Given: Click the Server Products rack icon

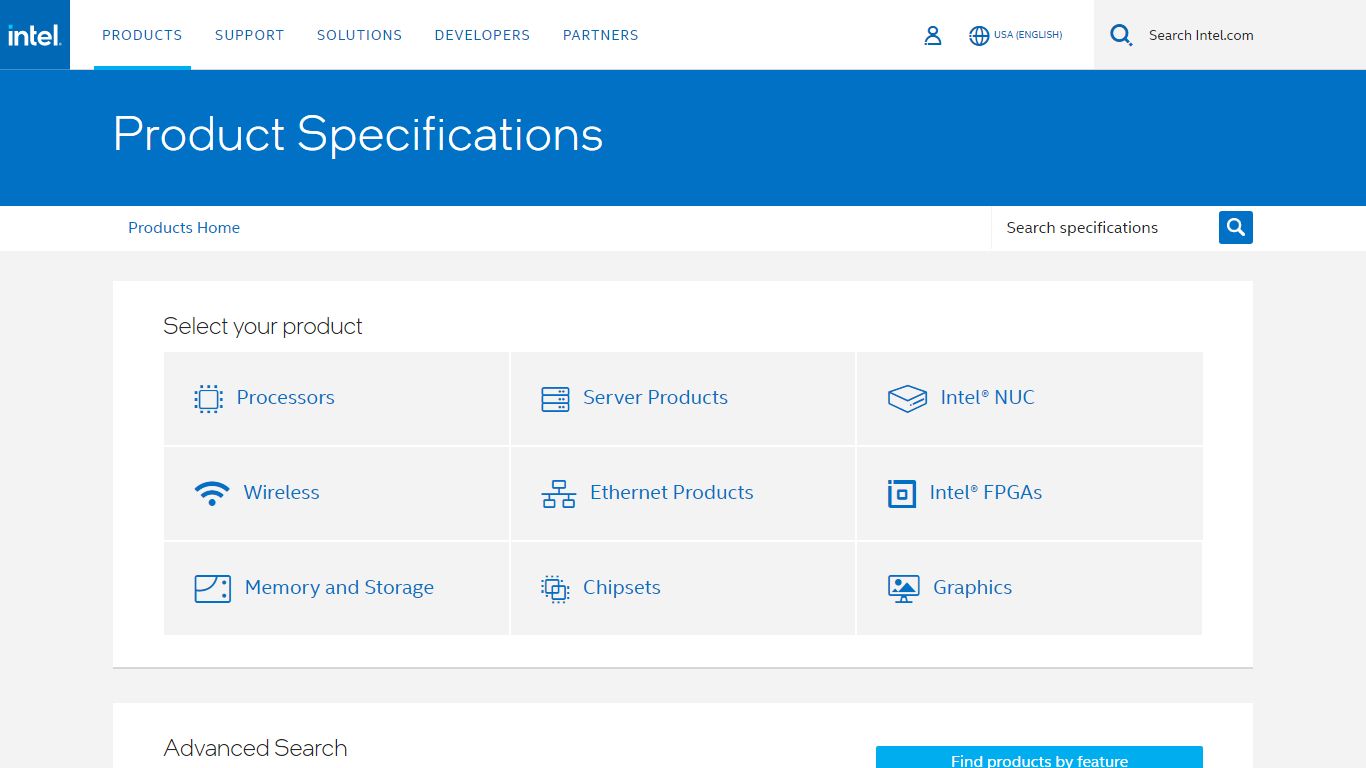Looking at the screenshot, I should 555,399.
